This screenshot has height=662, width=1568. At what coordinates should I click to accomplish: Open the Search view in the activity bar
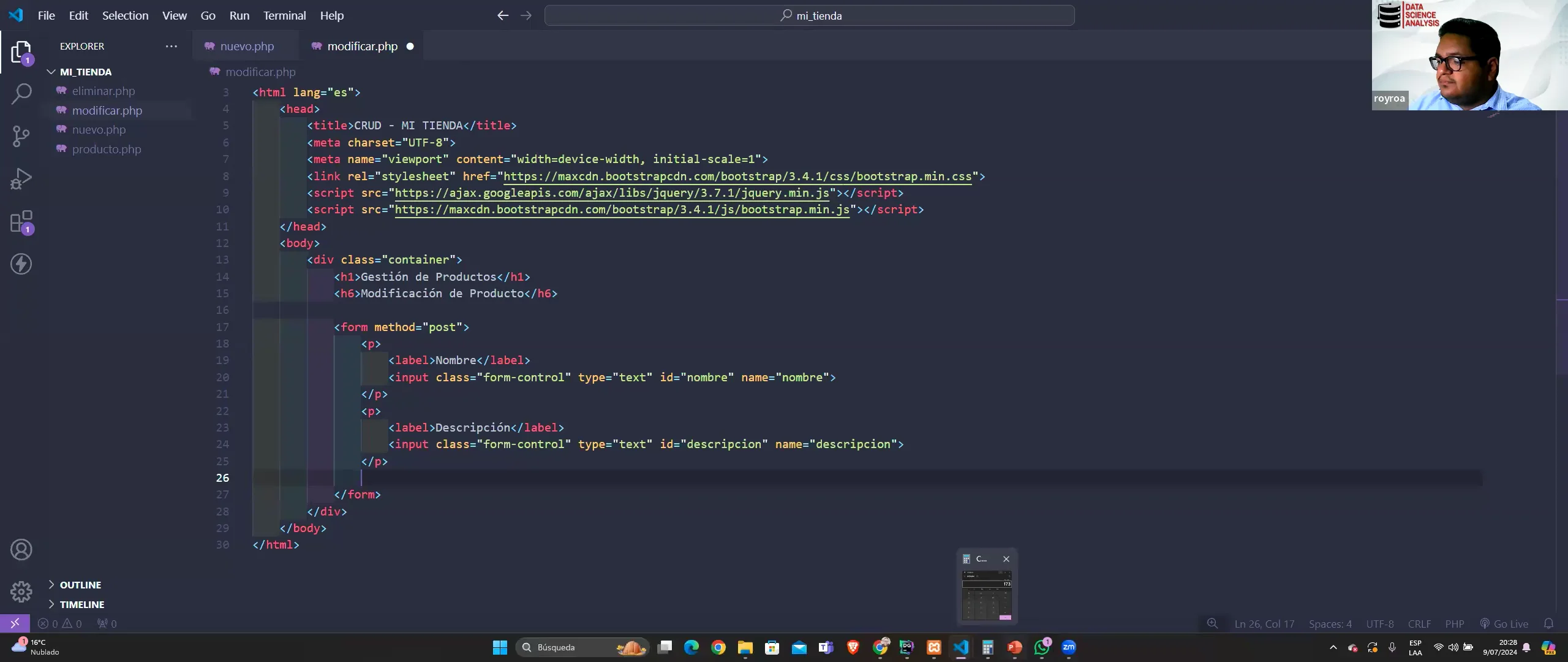[21, 94]
